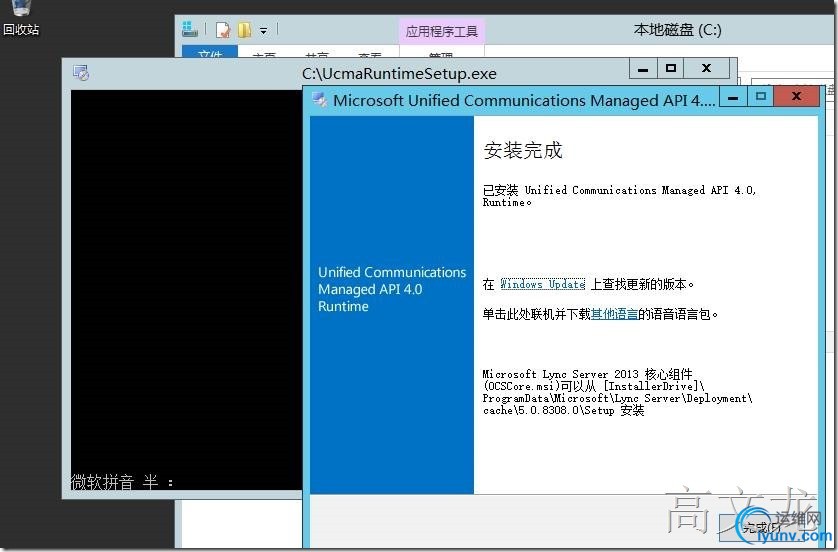Click the UcmaRuntimeSetup.exe window title icon
838x552 pixels.
coord(81,73)
